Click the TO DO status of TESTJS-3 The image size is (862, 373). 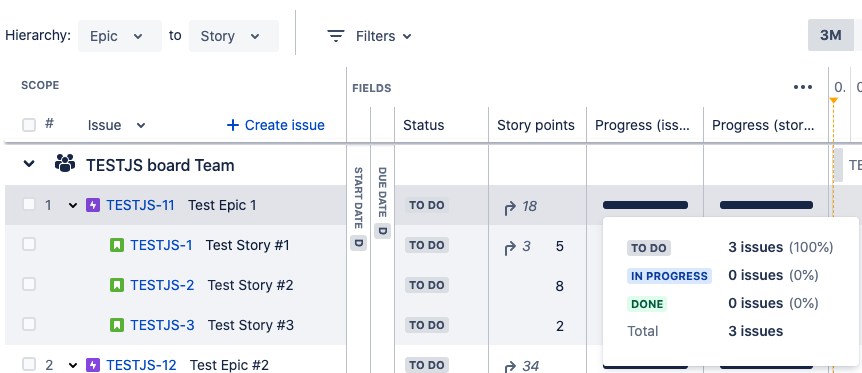tap(427, 325)
